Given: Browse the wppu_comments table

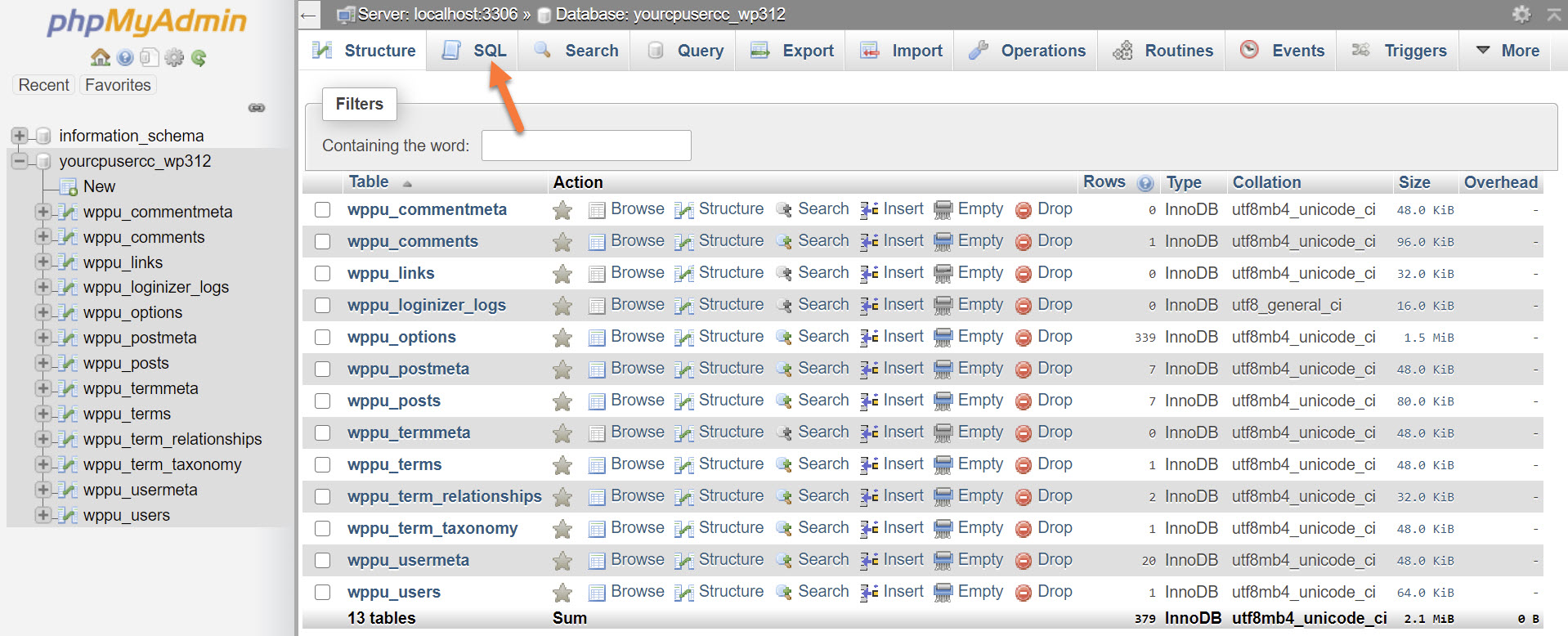Looking at the screenshot, I should (x=627, y=241).
